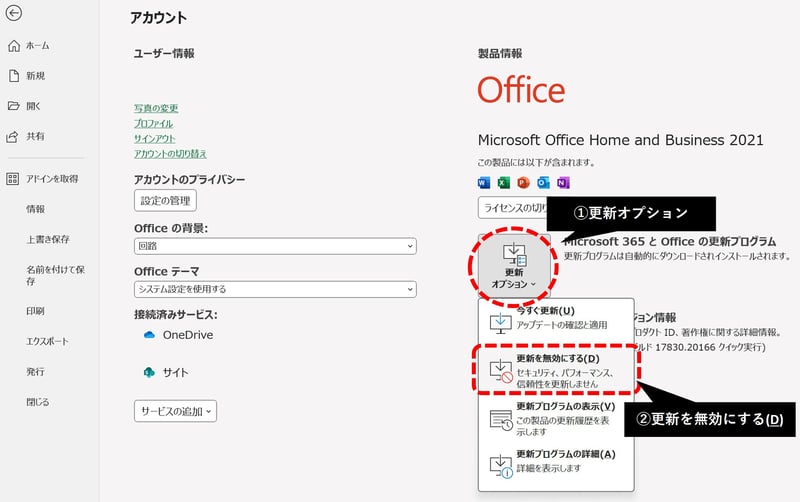This screenshot has width=800, height=502.
Task: Click the サイト service label
Action: [x=176, y=372]
